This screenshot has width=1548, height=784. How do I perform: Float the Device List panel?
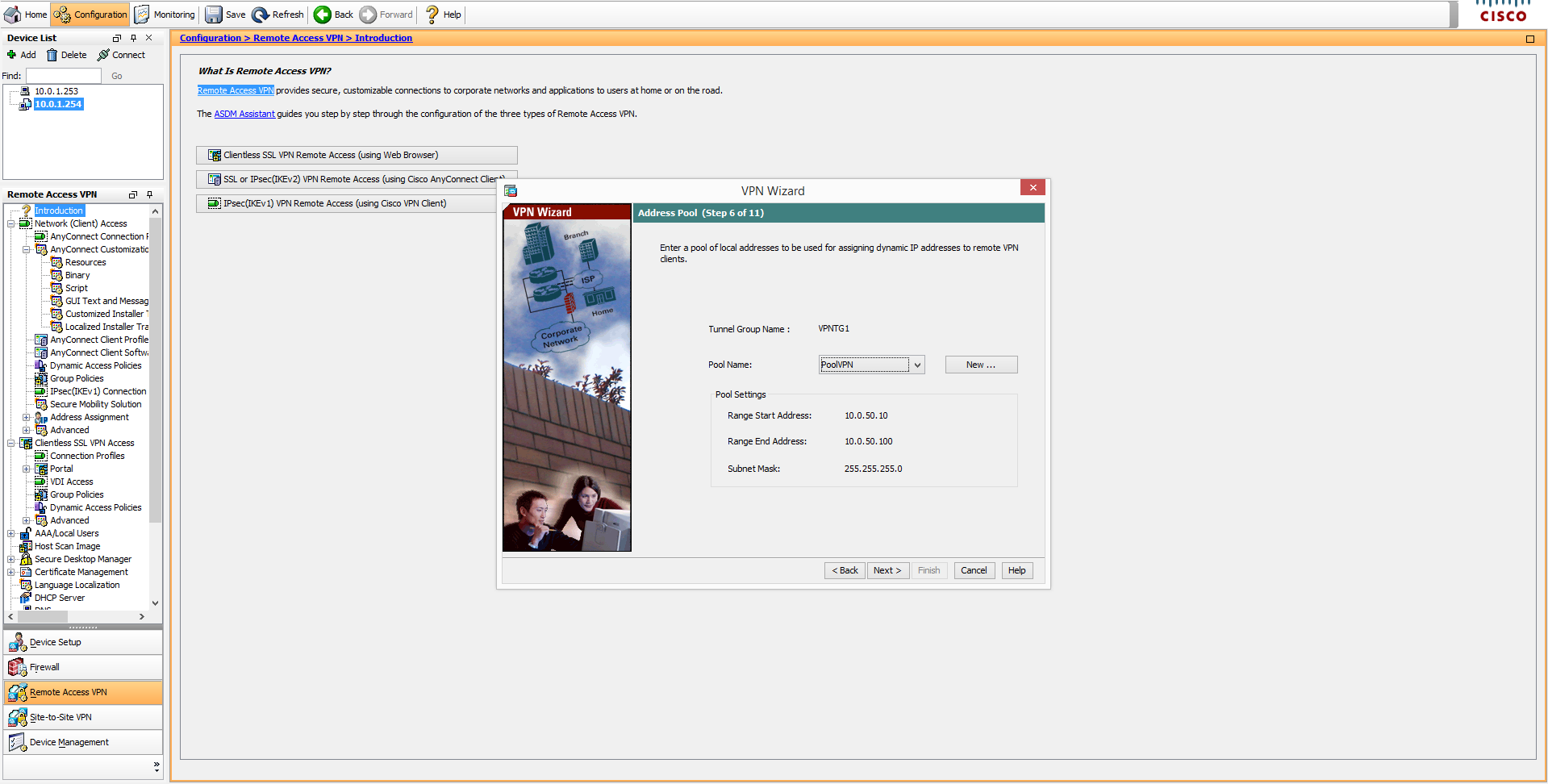(117, 38)
